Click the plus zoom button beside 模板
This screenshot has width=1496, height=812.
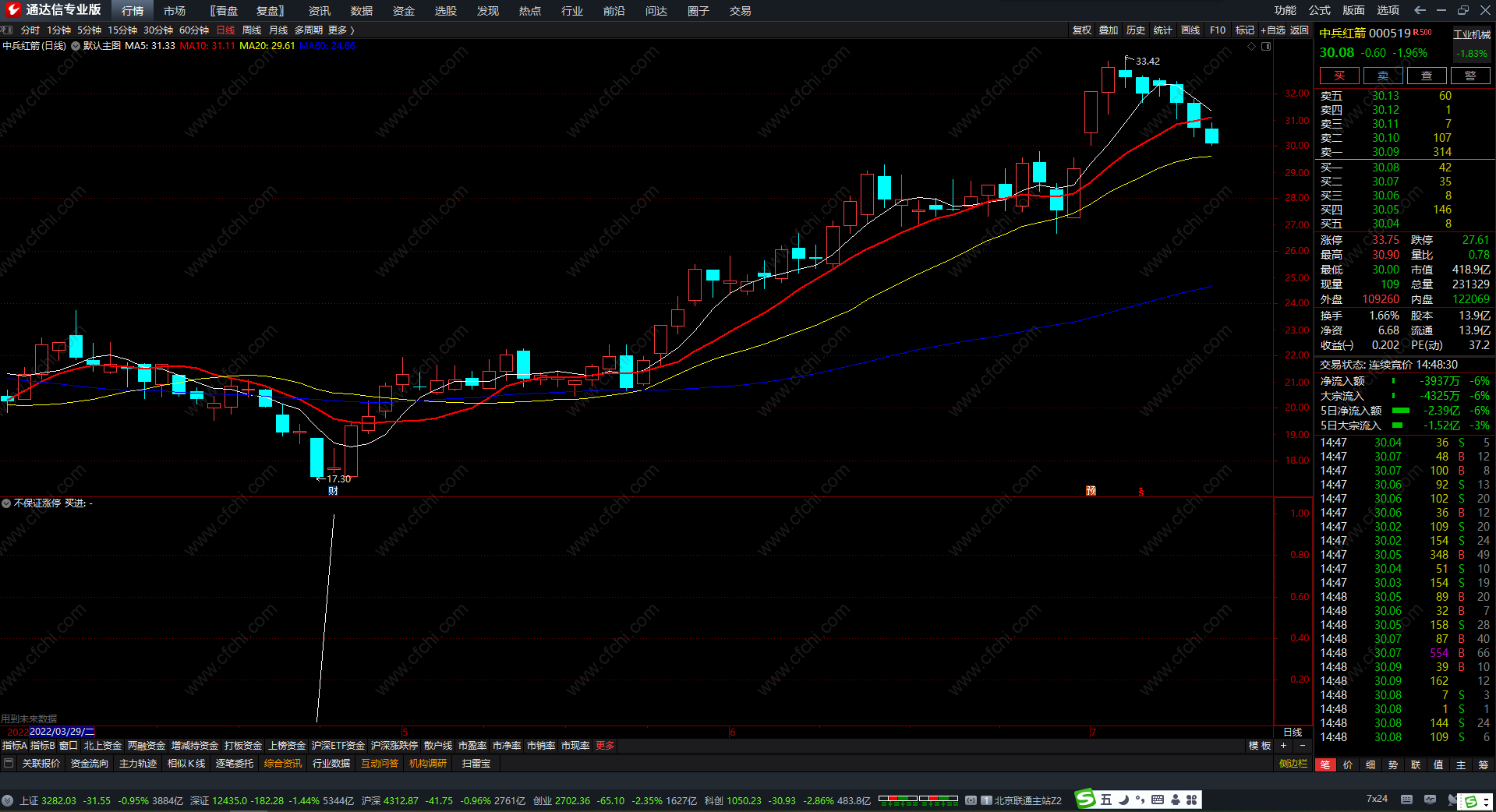(x=1283, y=746)
